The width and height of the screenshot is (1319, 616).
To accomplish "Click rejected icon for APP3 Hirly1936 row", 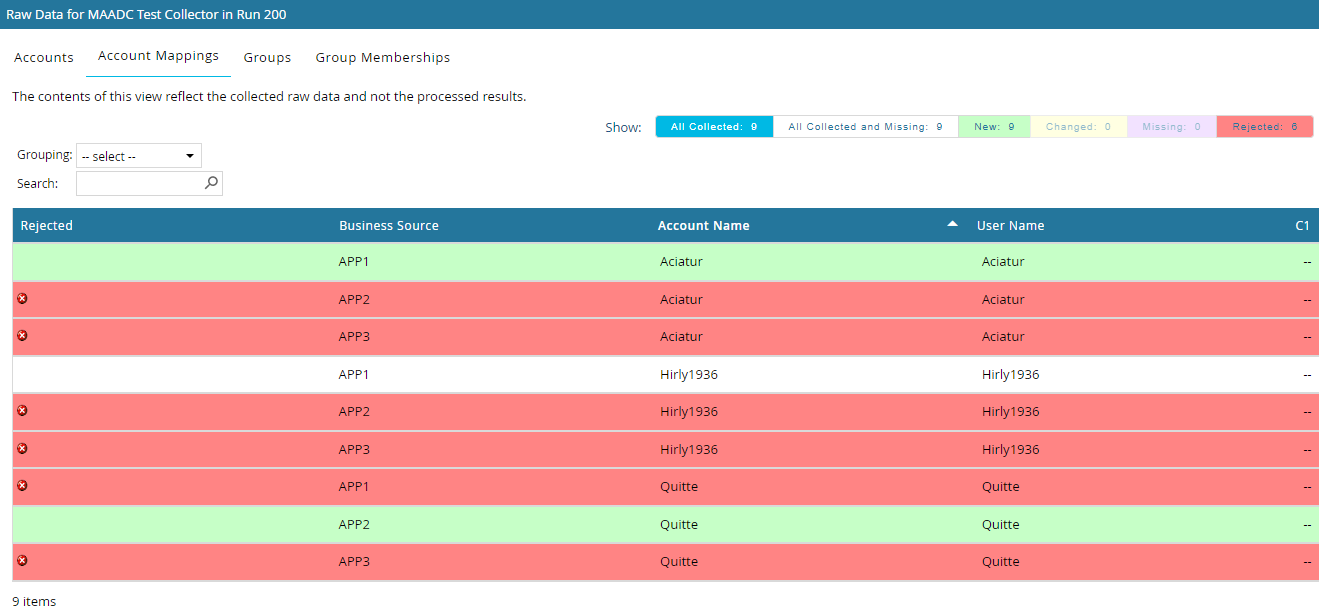I will [23, 448].
